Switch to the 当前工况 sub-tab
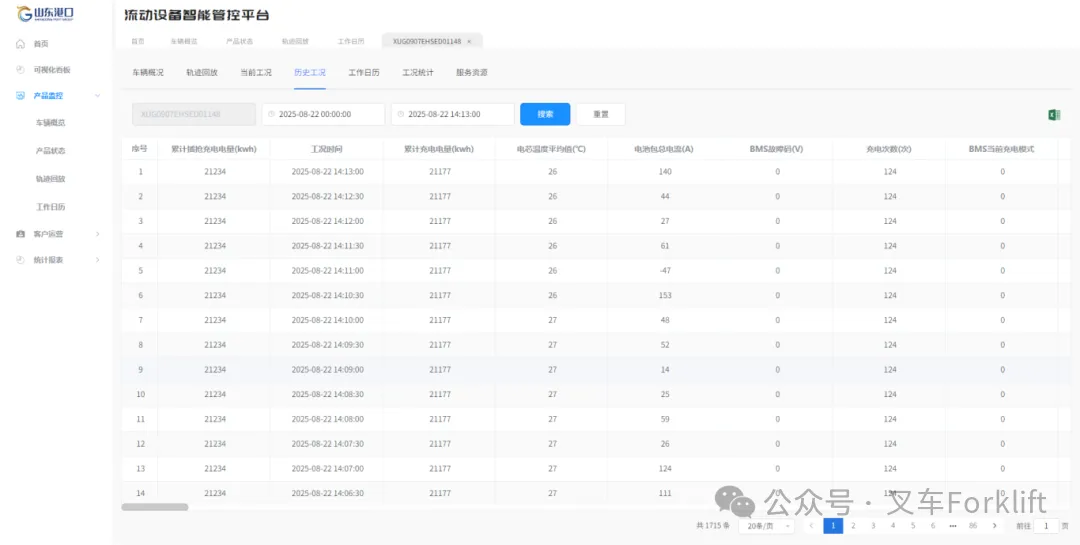 256,72
